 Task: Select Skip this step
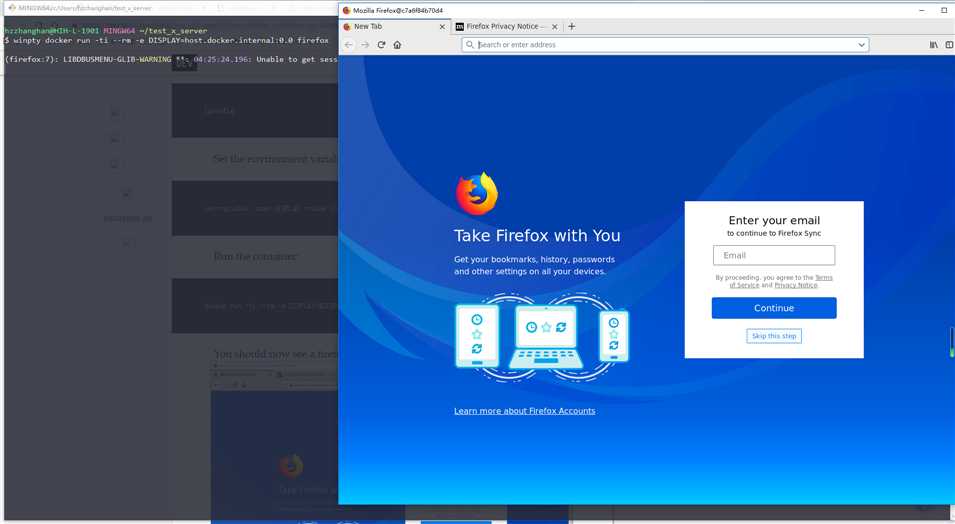tap(774, 336)
